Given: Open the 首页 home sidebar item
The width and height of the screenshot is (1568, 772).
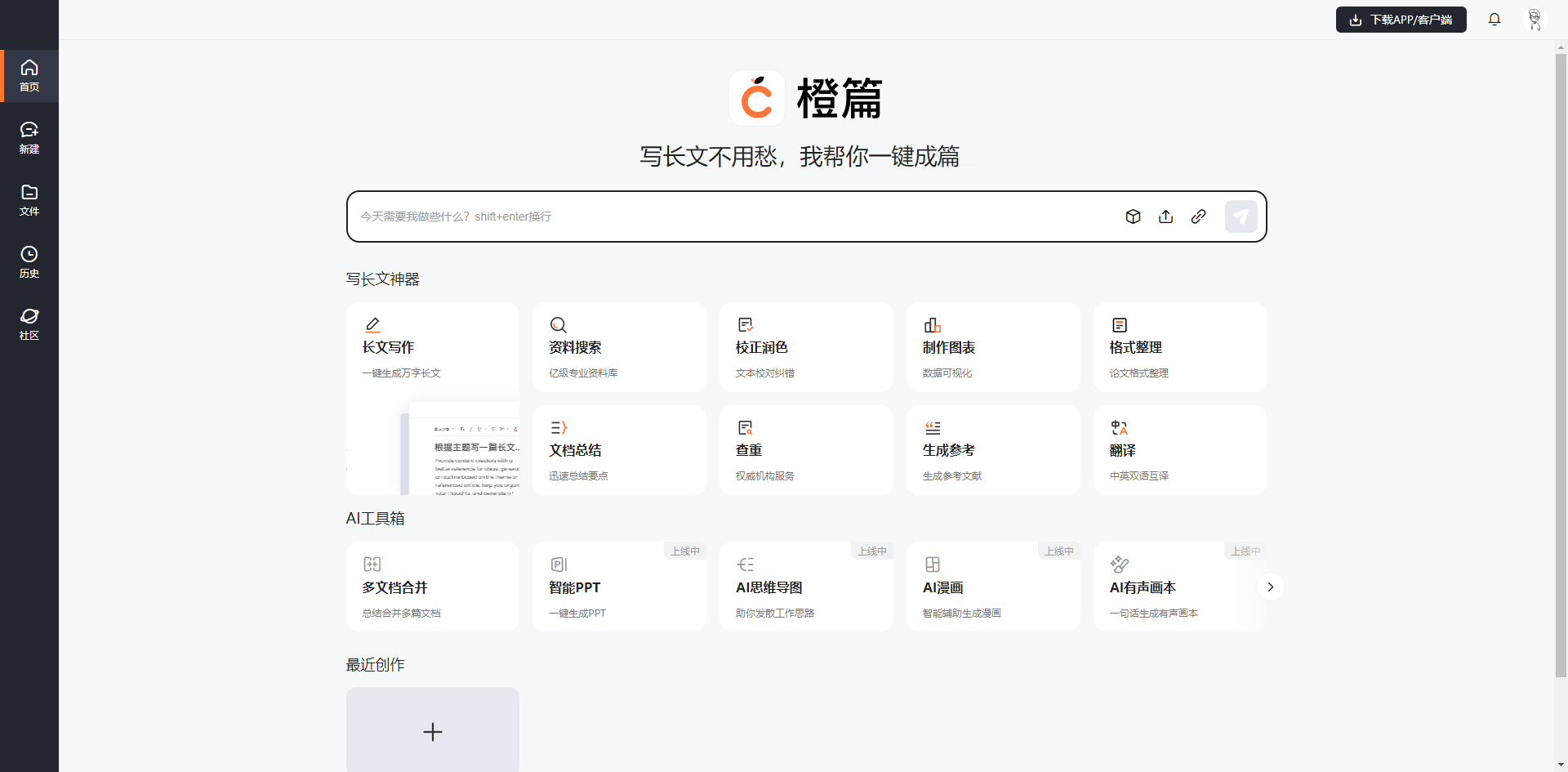Looking at the screenshot, I should 29,76.
